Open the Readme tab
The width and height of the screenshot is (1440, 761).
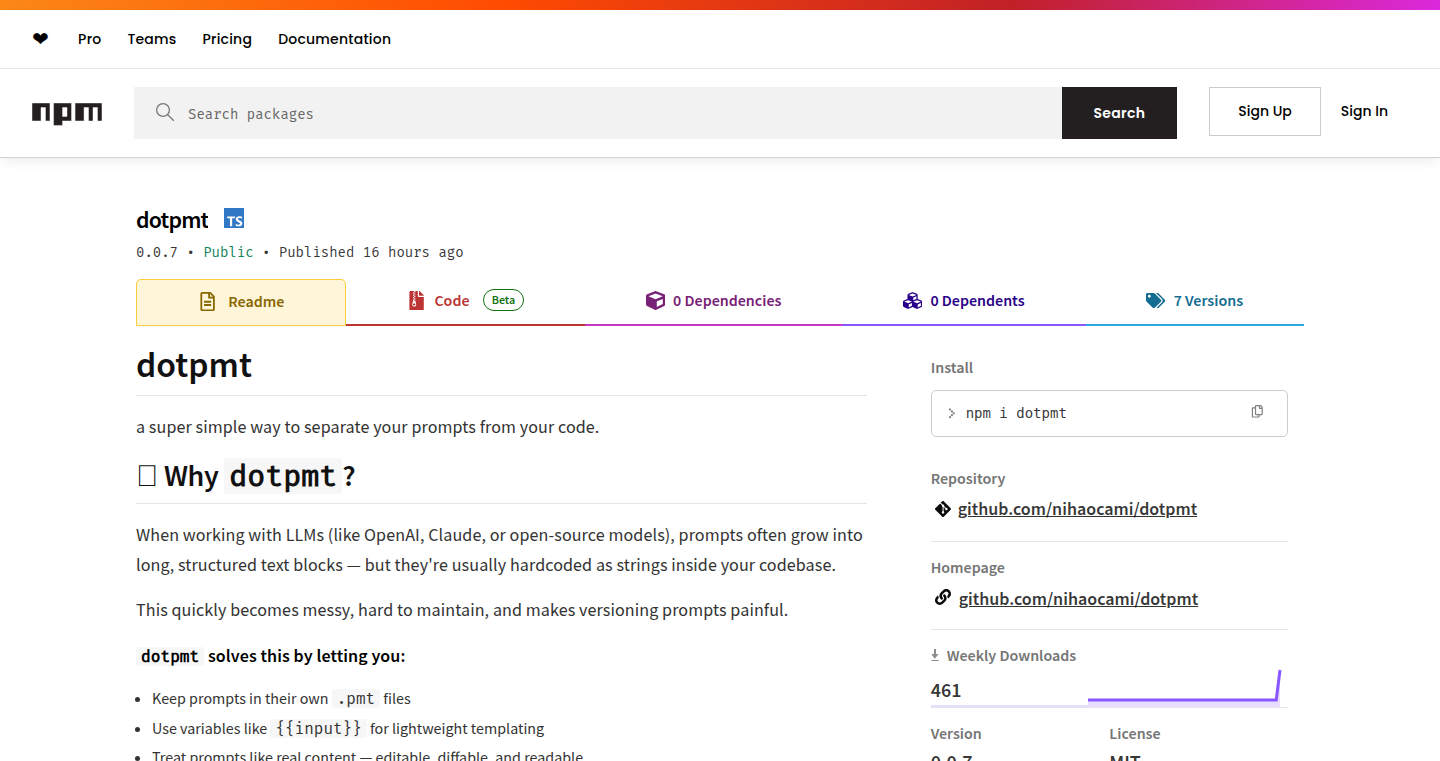click(x=241, y=302)
